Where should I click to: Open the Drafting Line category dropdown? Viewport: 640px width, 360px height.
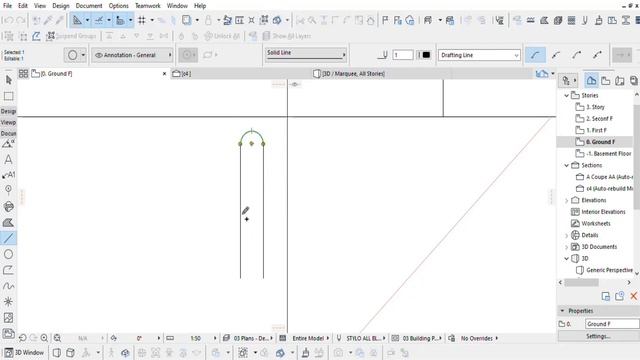point(479,55)
